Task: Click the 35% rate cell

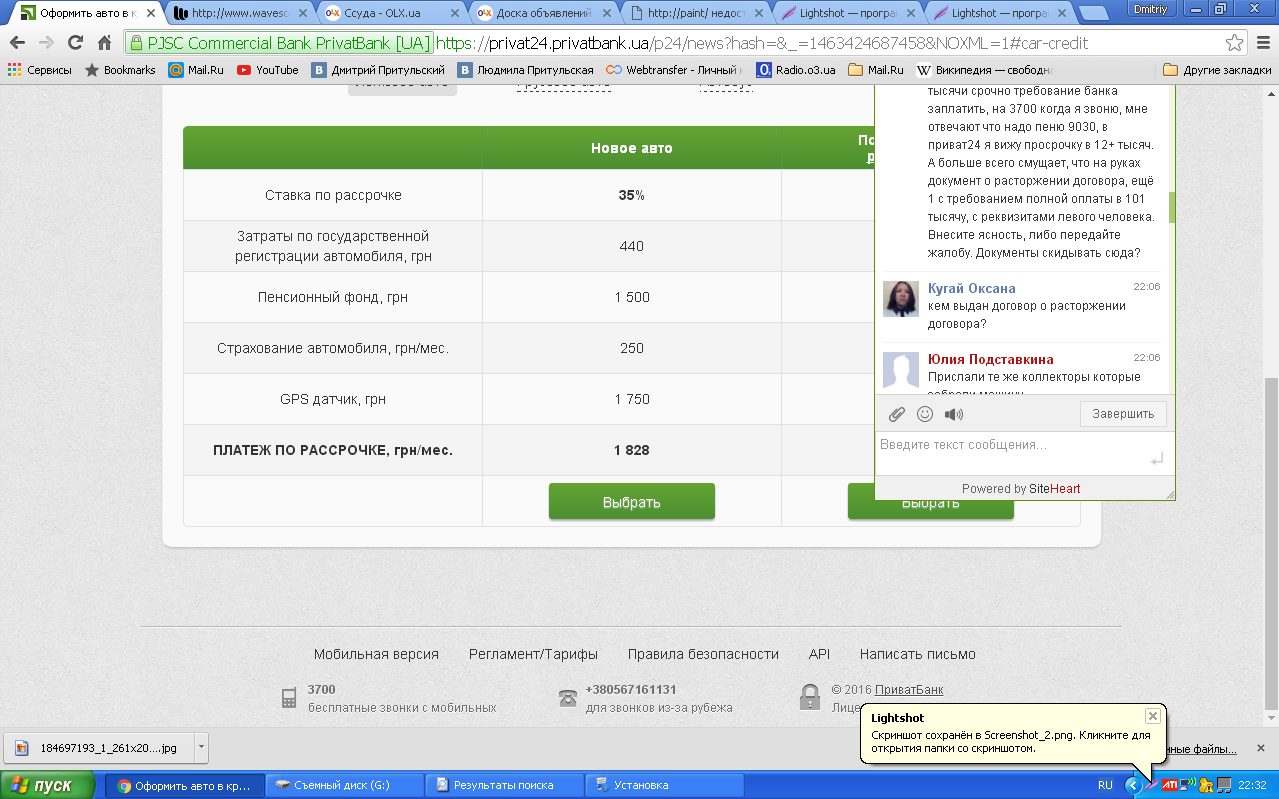Action: [632, 195]
